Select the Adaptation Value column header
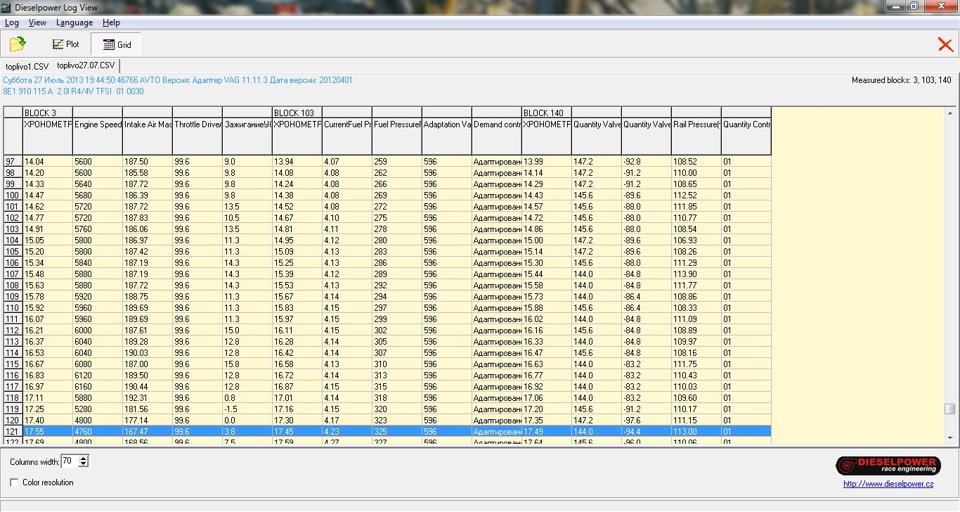This screenshot has height=512, width=960. [447, 136]
